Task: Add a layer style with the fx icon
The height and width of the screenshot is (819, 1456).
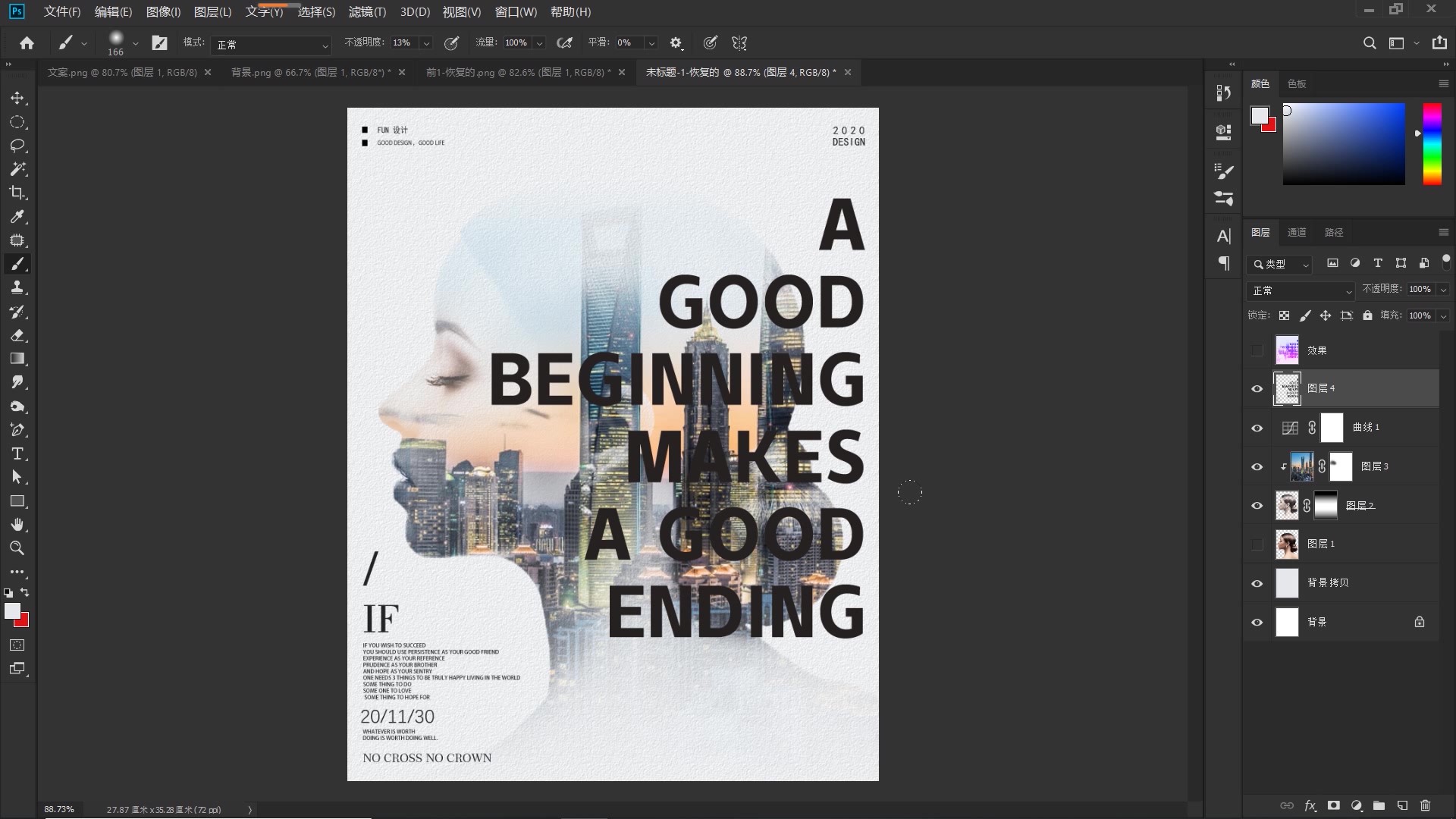Action: pos(1310,805)
